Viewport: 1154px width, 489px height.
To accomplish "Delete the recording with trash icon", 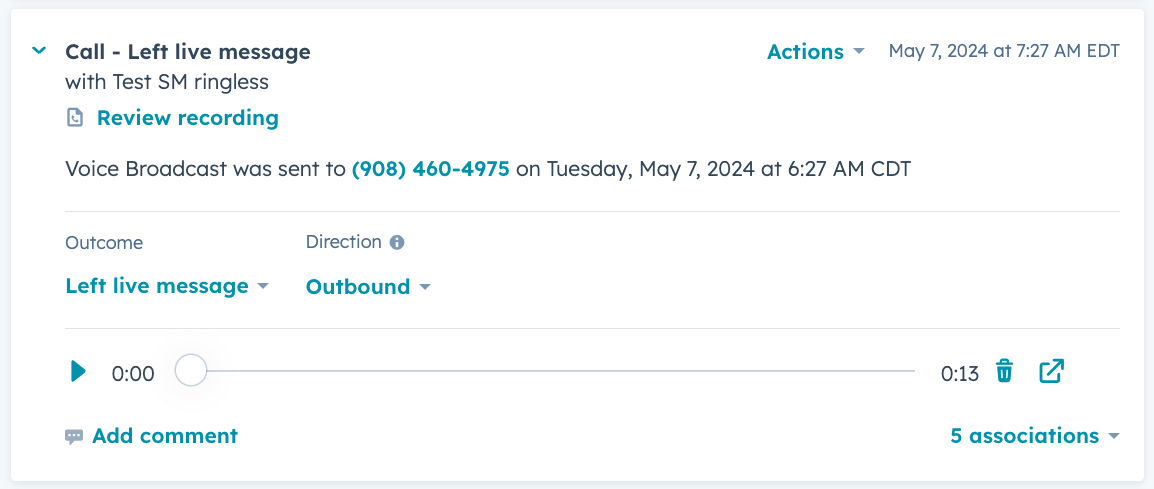I will pos(1004,370).
